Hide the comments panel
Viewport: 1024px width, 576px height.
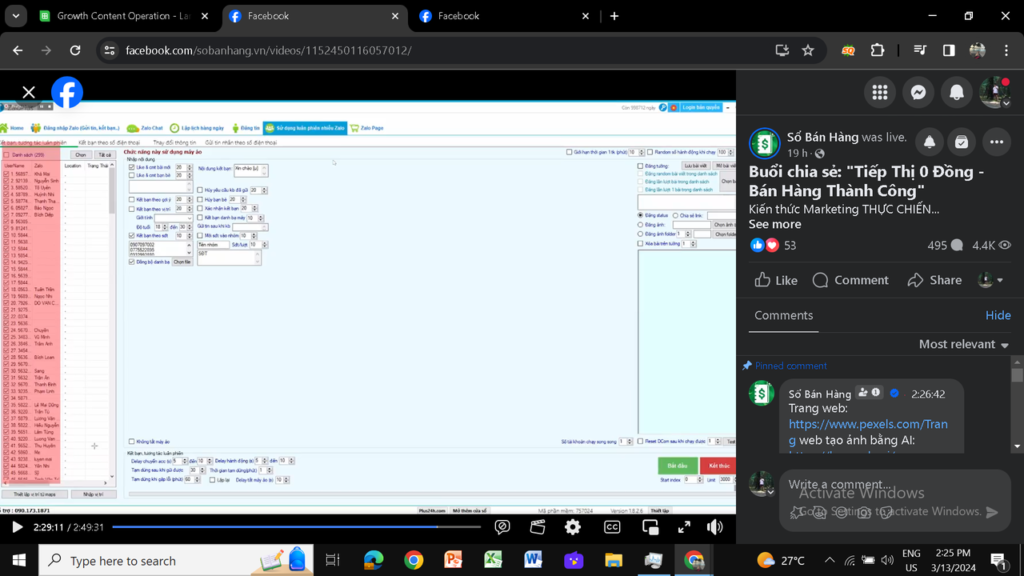click(997, 315)
